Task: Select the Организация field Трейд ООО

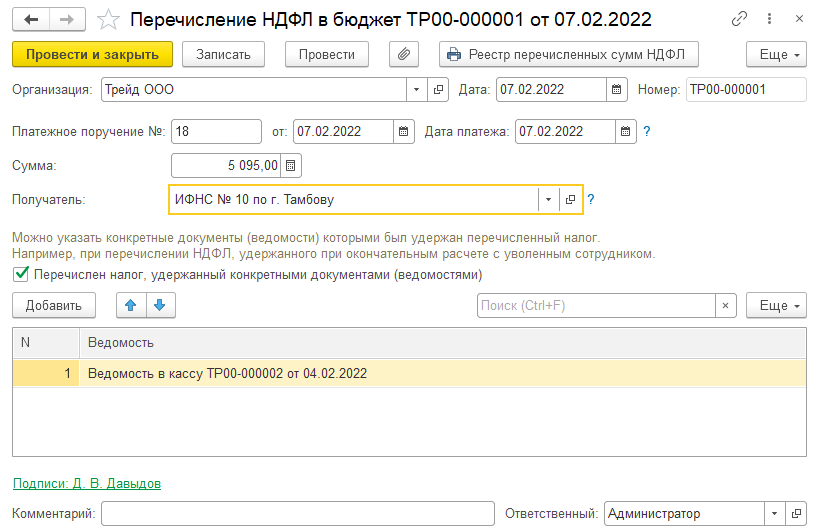Action: click(254, 90)
